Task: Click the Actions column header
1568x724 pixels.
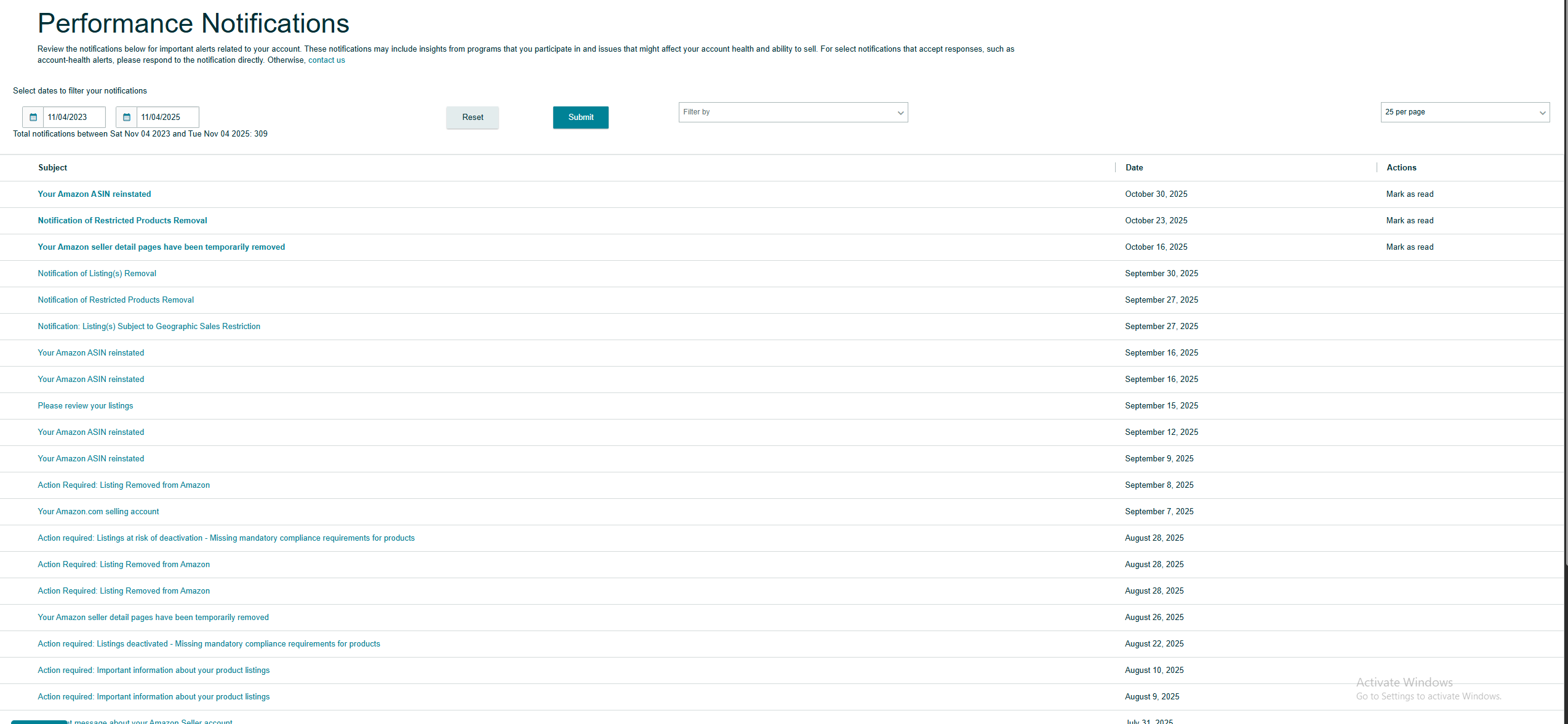Action: [1401, 168]
